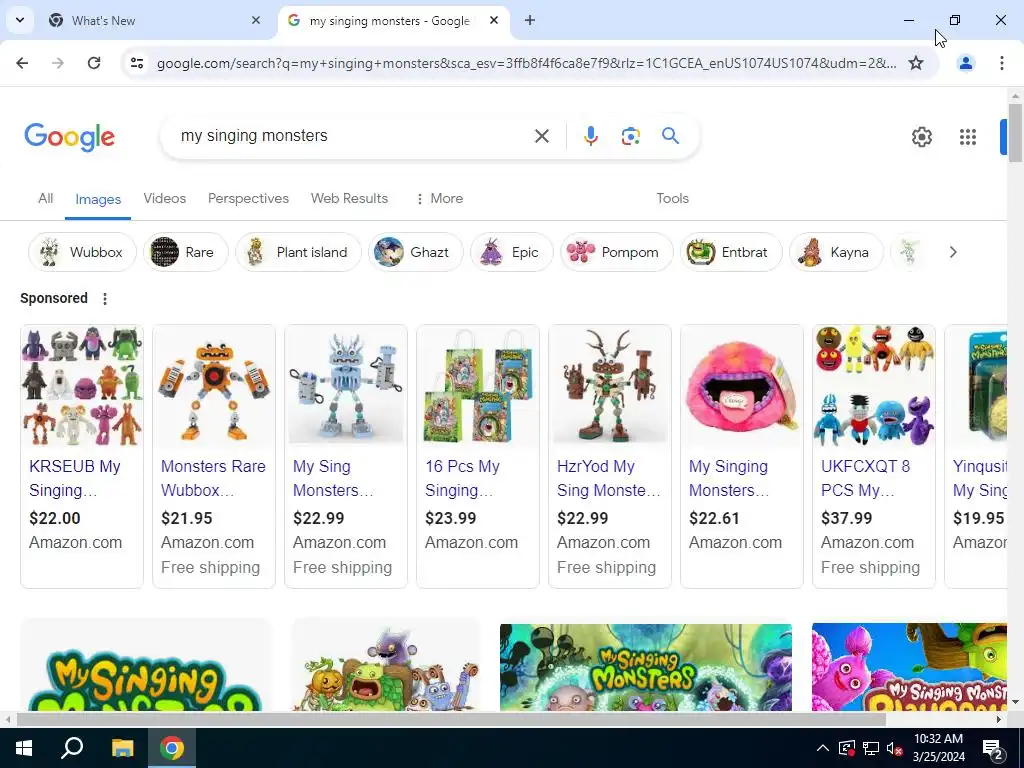
Task: Click the Chrome taskbar icon
Action: pos(172,748)
